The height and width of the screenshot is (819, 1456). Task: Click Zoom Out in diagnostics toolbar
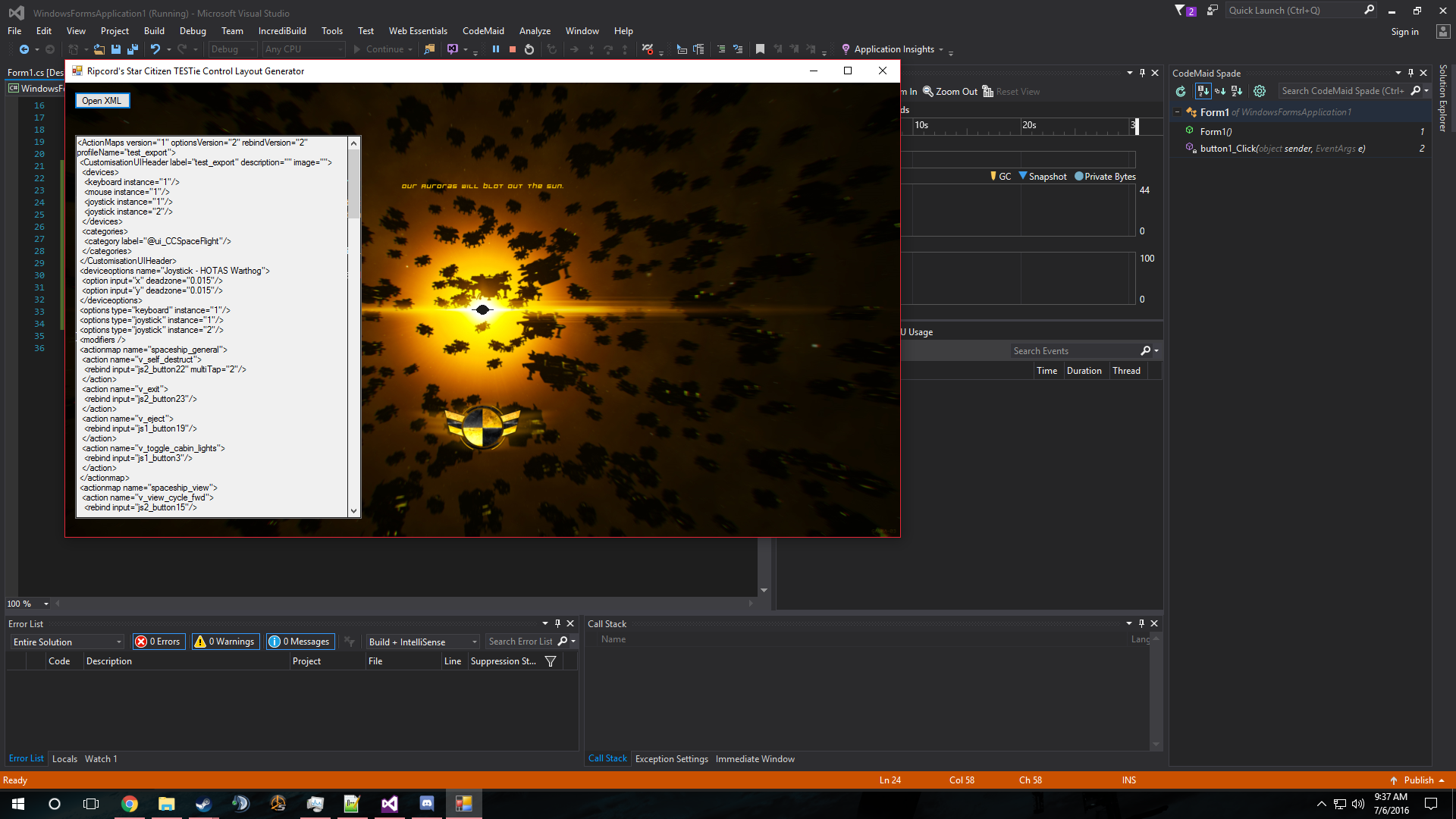tap(950, 92)
